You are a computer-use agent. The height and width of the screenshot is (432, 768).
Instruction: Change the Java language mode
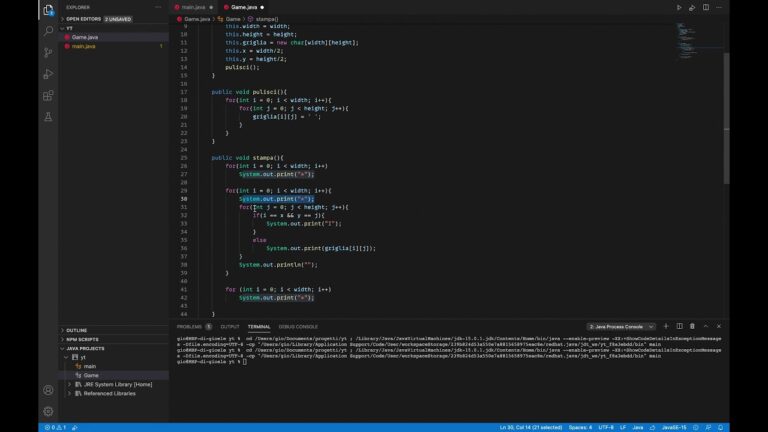click(638, 428)
